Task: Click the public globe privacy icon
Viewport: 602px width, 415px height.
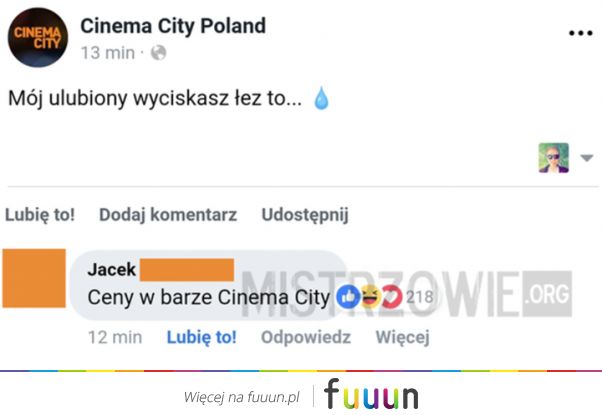Action: 158,53
